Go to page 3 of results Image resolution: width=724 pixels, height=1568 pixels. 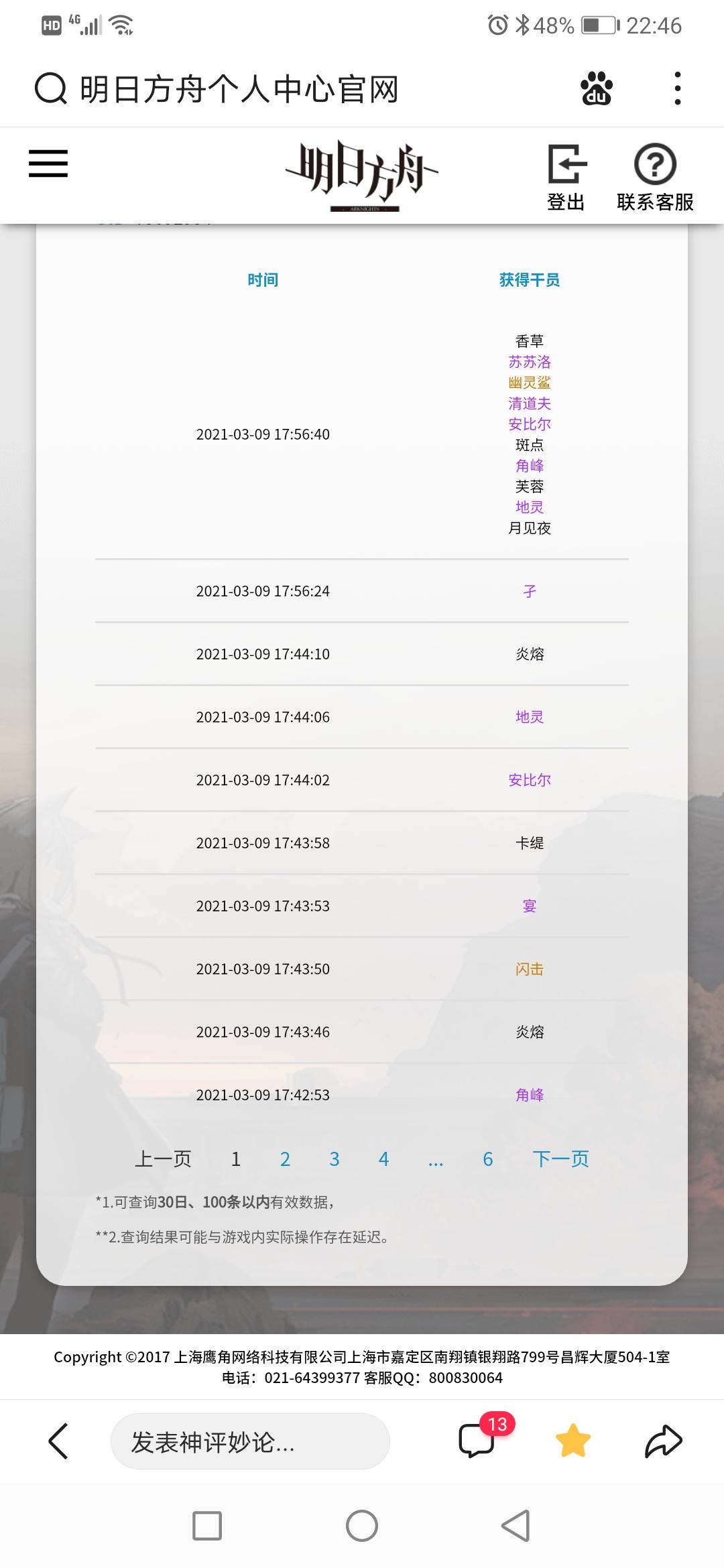335,1159
